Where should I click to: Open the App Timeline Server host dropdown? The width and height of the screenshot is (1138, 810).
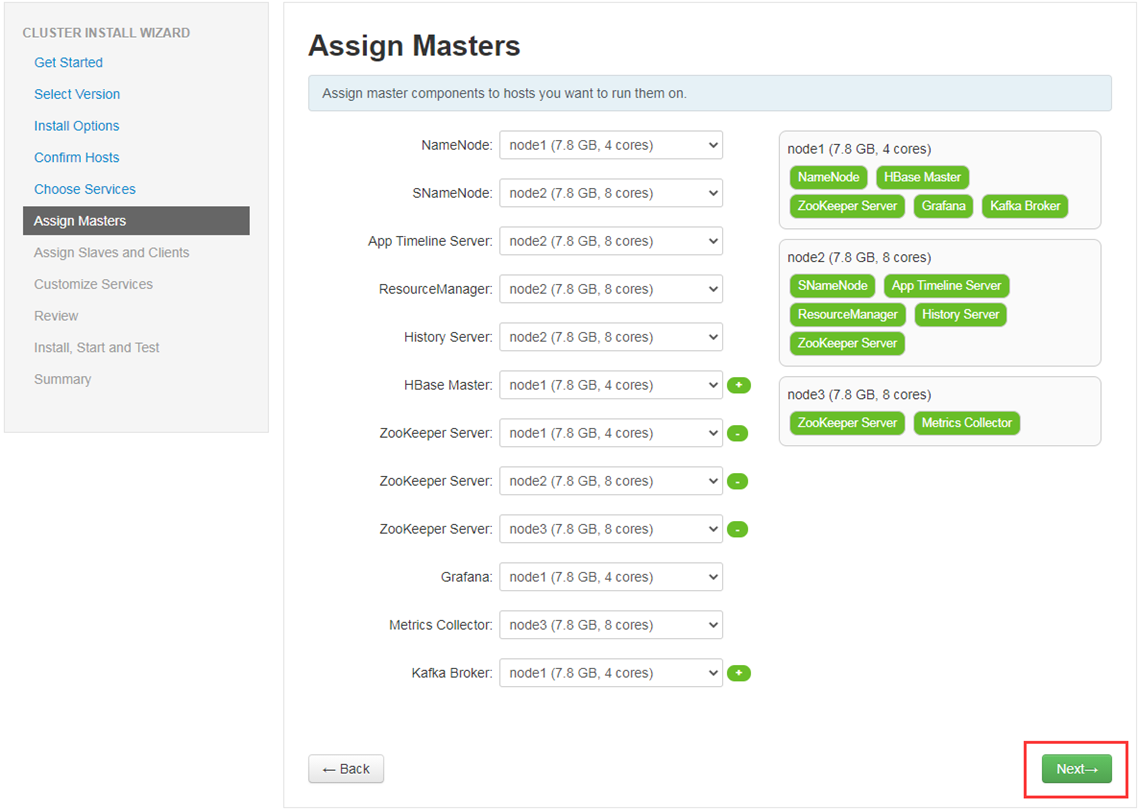click(x=611, y=241)
